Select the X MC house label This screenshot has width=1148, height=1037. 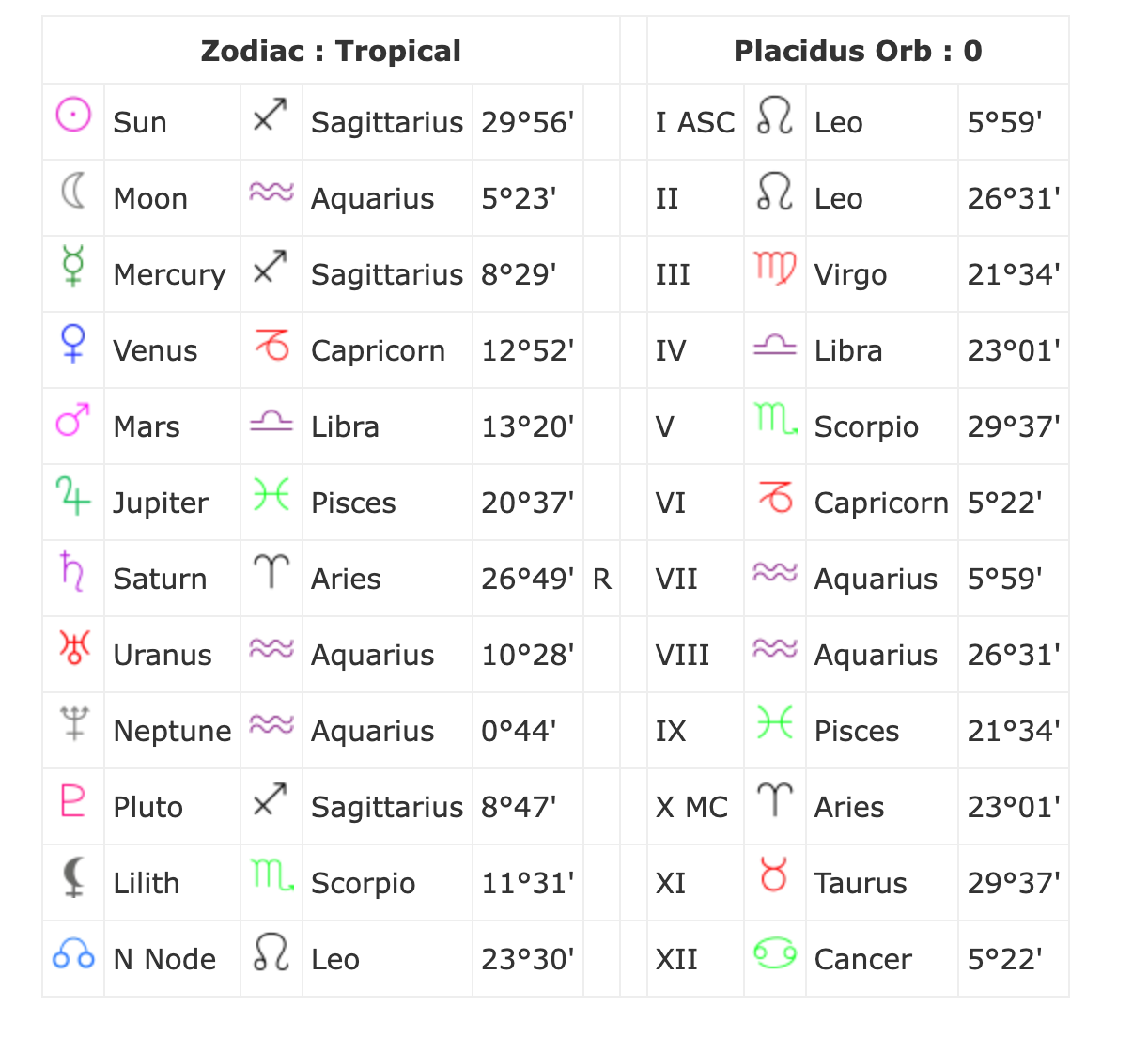click(692, 807)
